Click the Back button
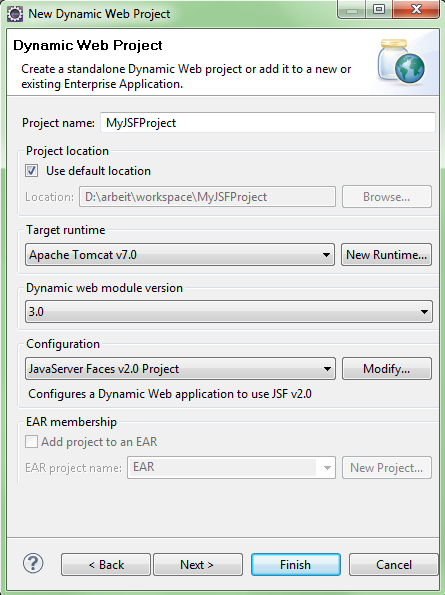Image resolution: width=445 pixels, height=595 pixels. coord(106,565)
